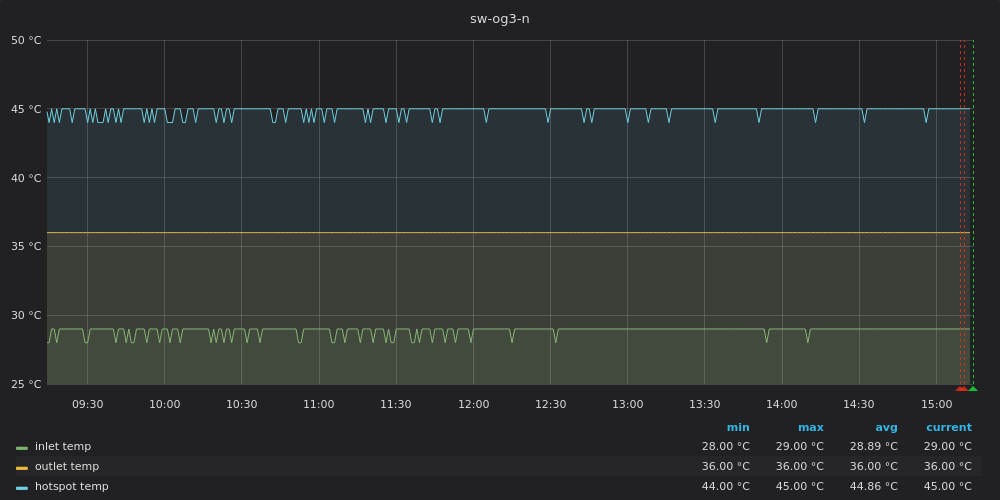Open the sw-og3-n panel title menu

tap(499, 19)
